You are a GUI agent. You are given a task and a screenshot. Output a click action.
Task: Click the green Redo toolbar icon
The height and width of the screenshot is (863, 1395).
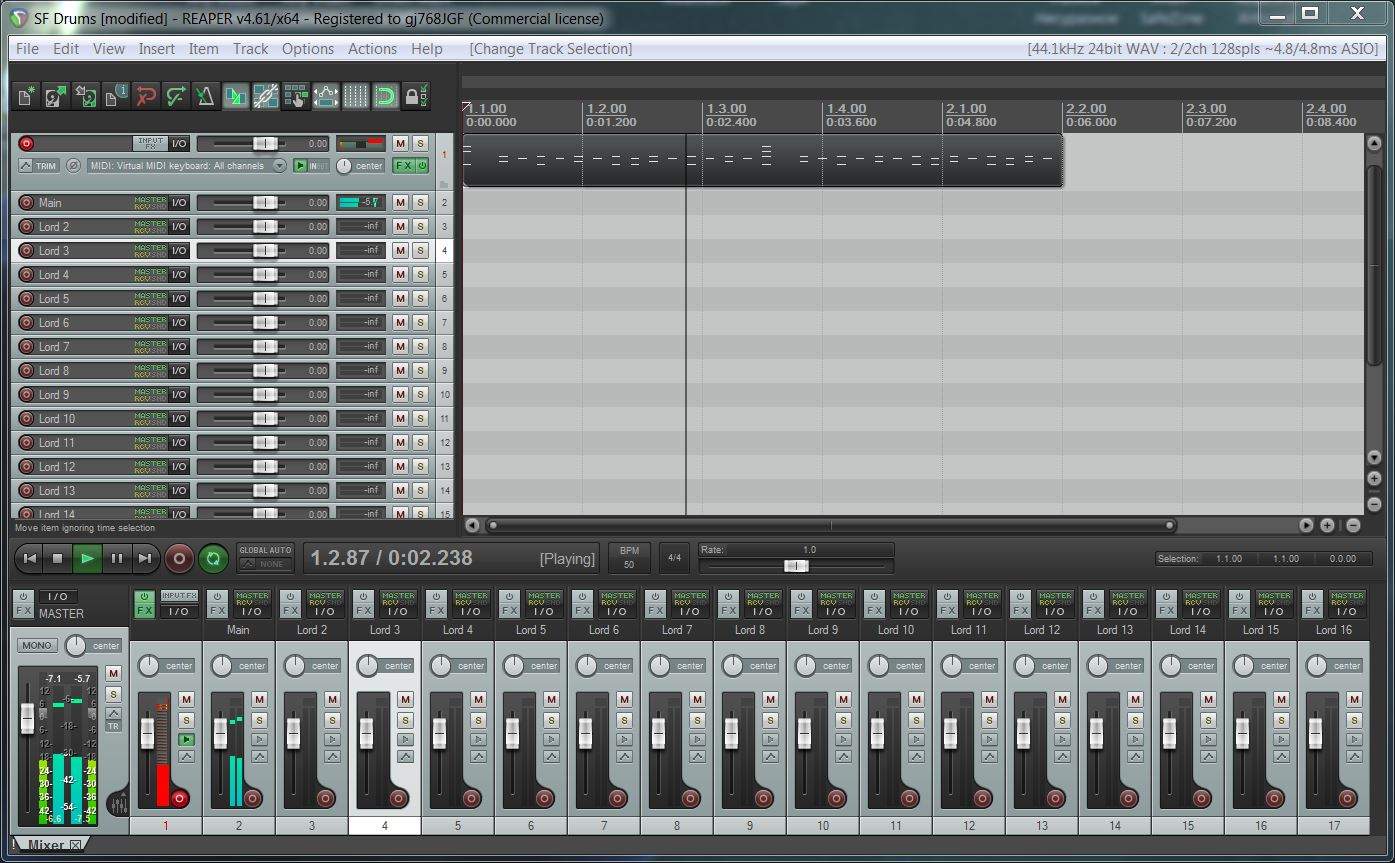[176, 96]
